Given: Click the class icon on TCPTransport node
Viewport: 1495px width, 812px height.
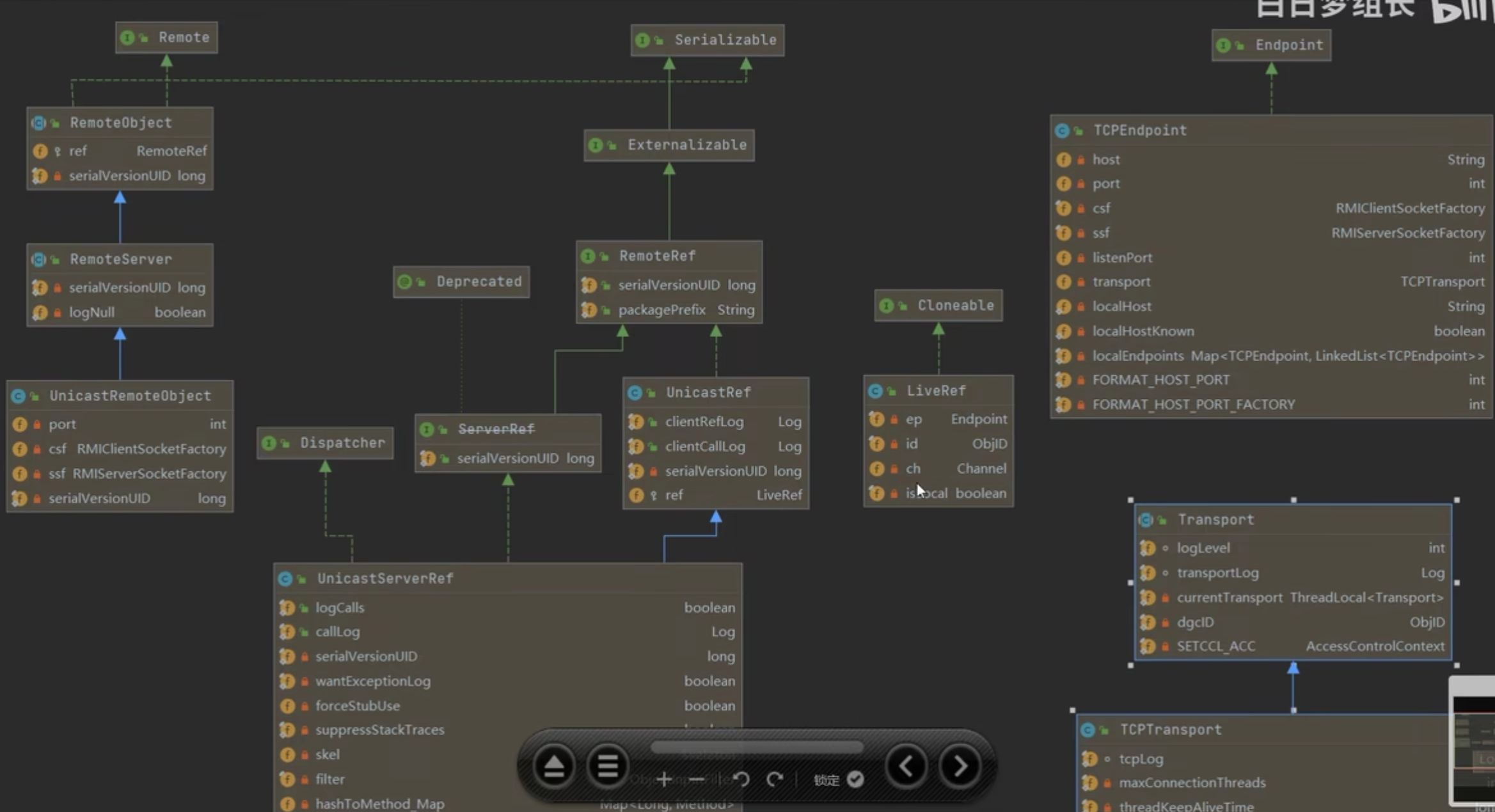Looking at the screenshot, I should coord(1088,730).
